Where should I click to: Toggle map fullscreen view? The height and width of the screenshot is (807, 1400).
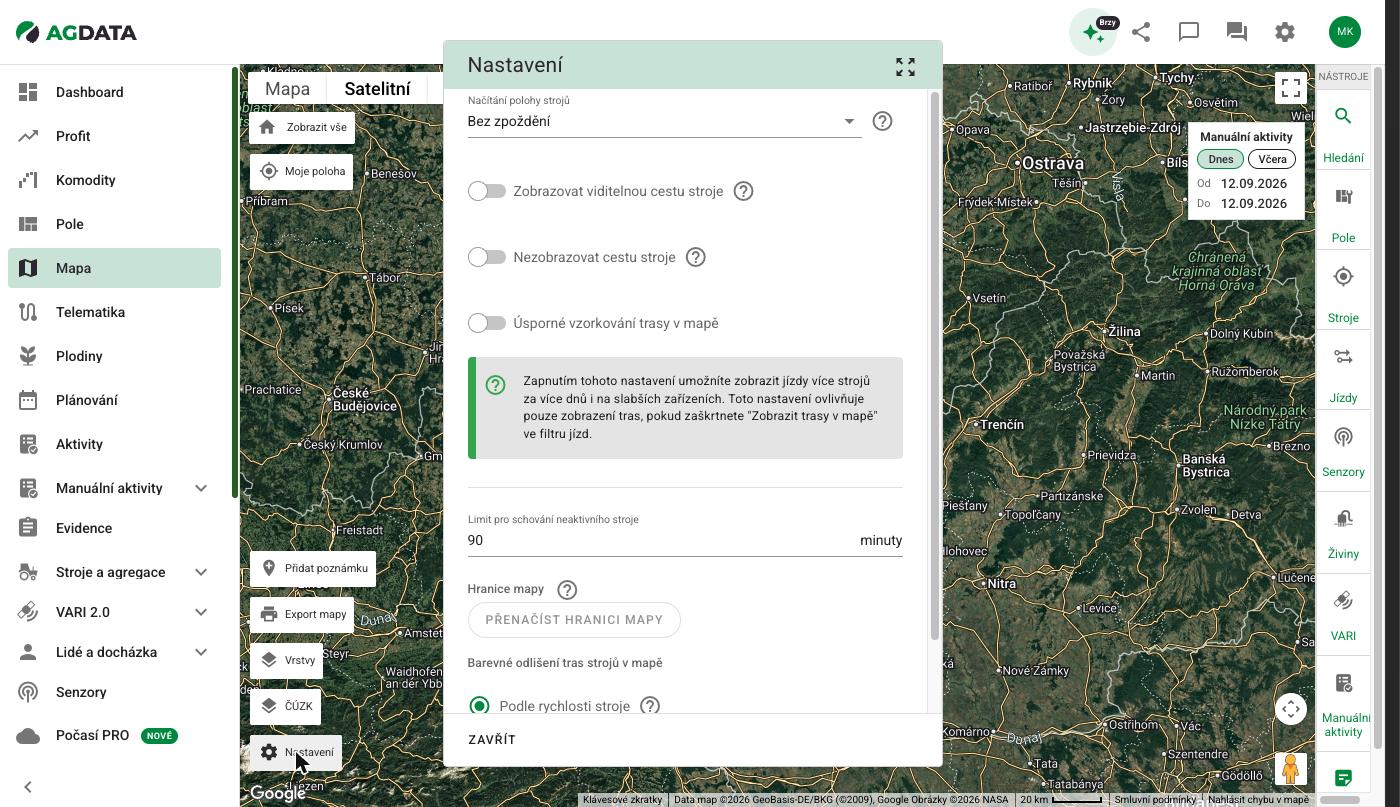coord(1291,88)
